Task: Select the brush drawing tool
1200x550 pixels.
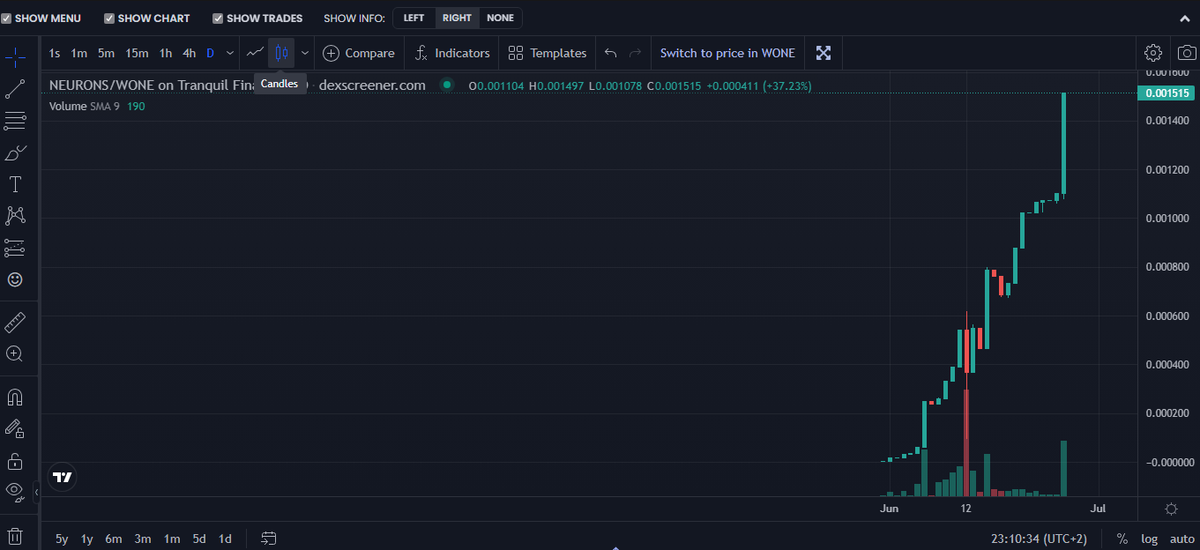Action: [15, 153]
